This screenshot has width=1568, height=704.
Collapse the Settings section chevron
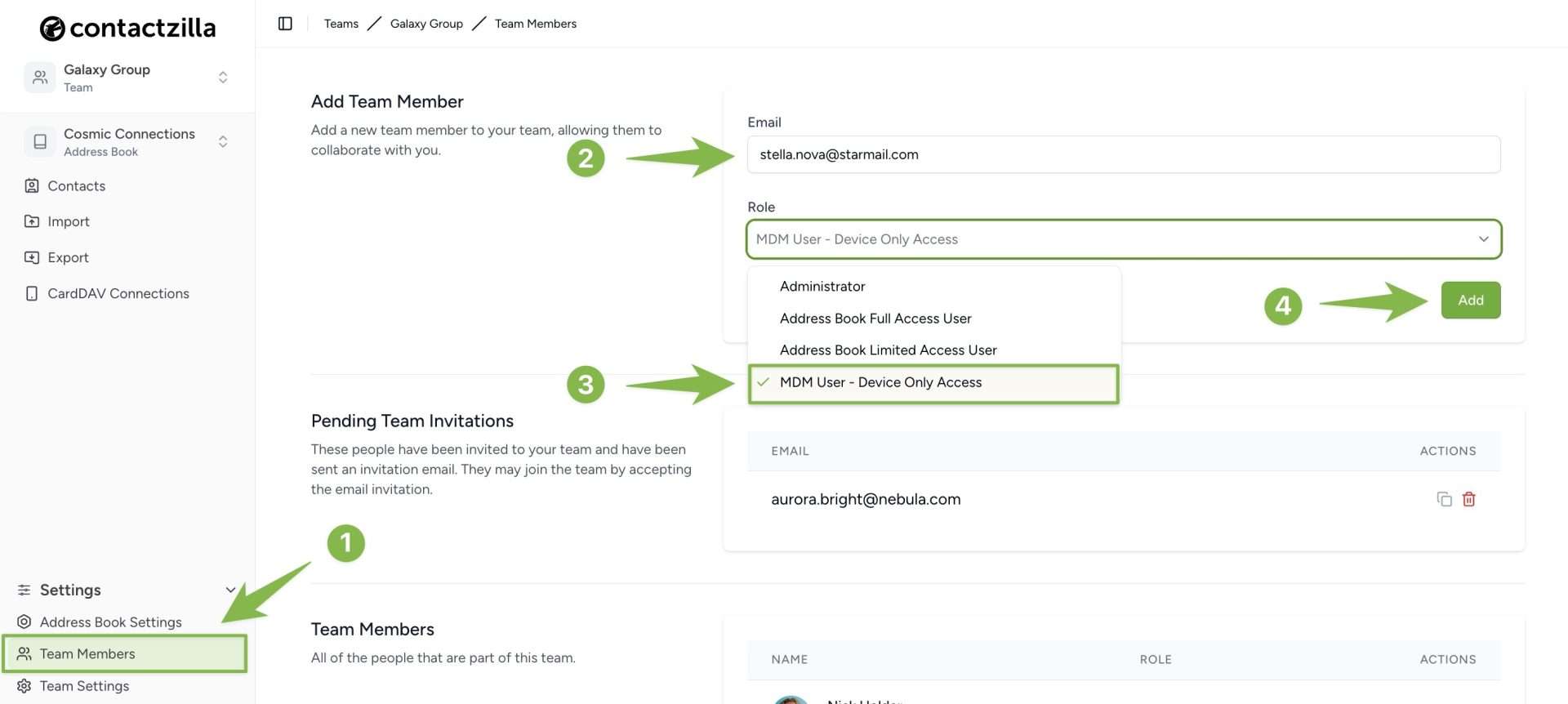pyautogui.click(x=230, y=590)
